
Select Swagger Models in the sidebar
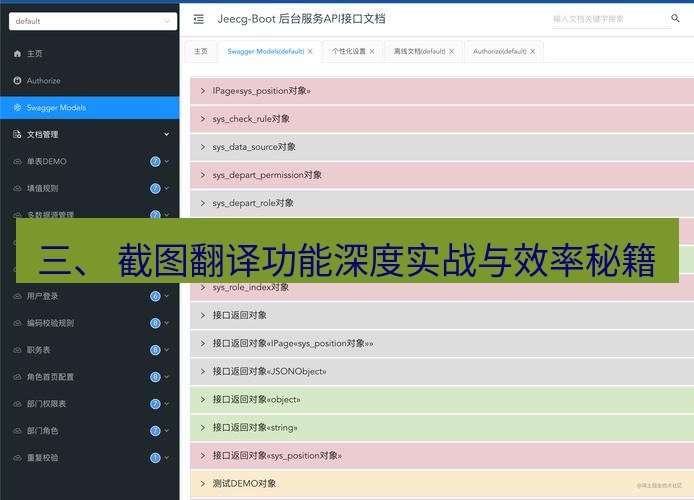[x=89, y=108]
